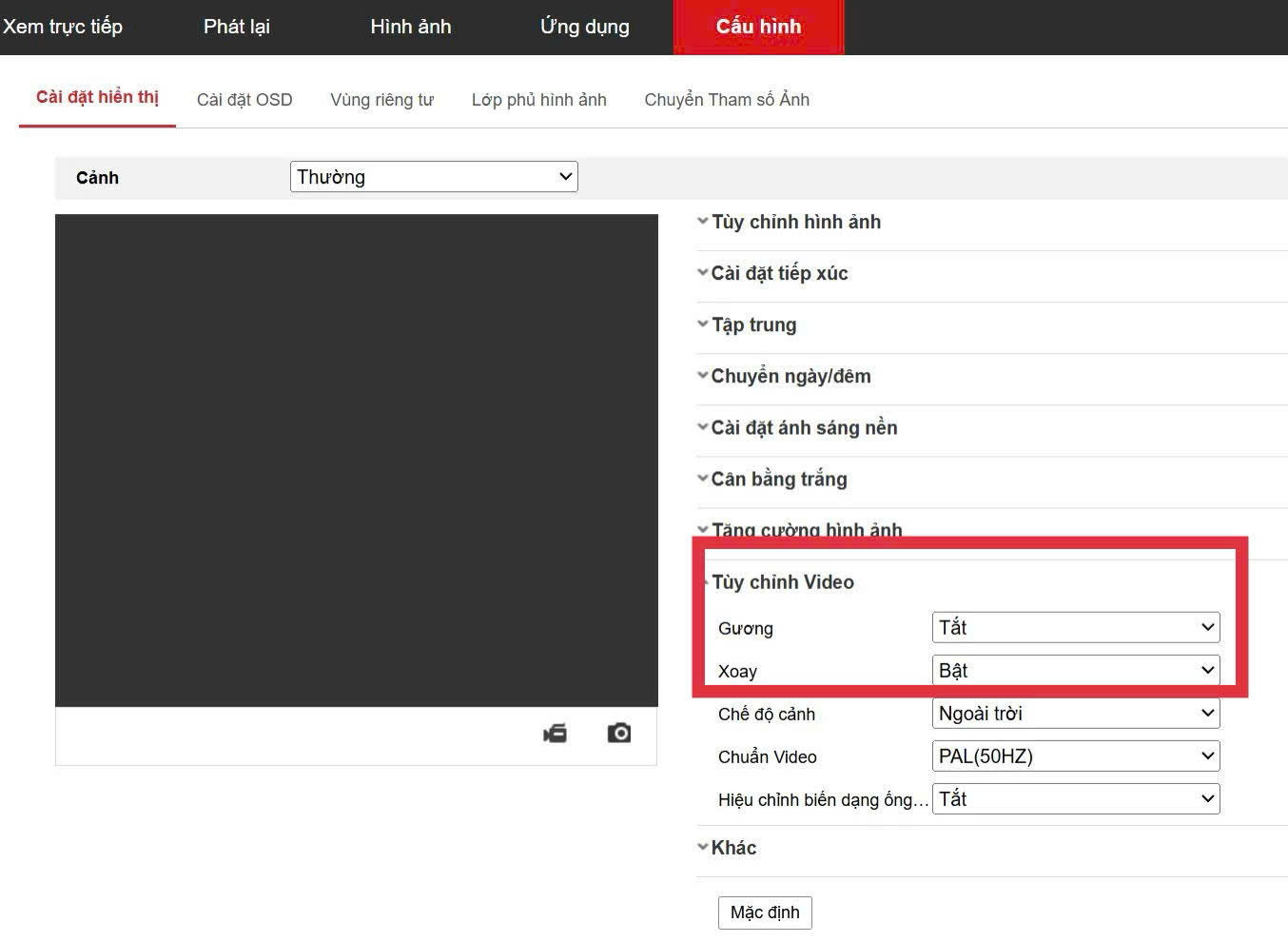Image resolution: width=1288 pixels, height=942 pixels.
Task: Expand the Tùy chỉnh hình ảnh section
Action: (795, 222)
